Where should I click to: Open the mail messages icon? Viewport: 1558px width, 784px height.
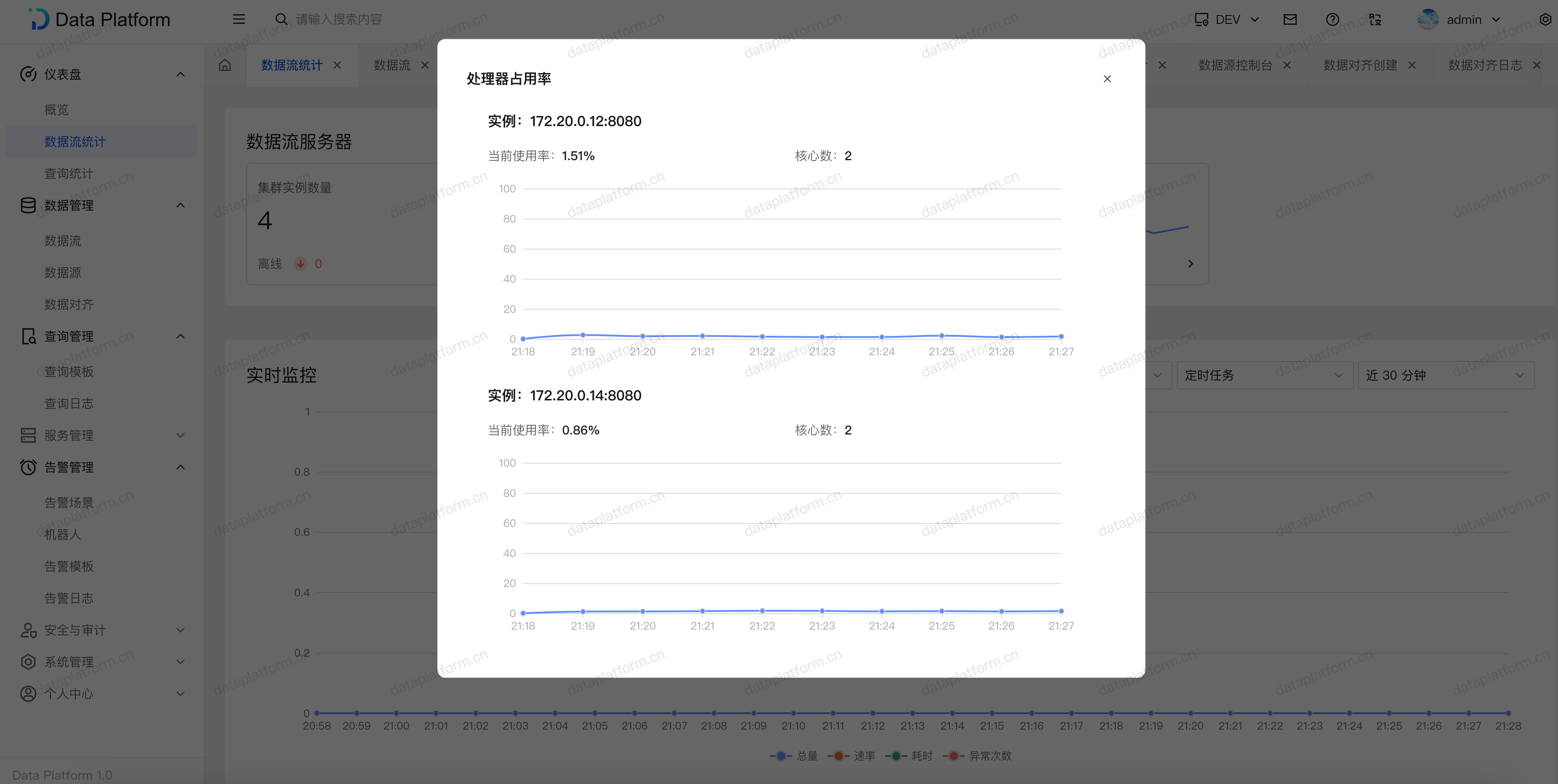1289,19
